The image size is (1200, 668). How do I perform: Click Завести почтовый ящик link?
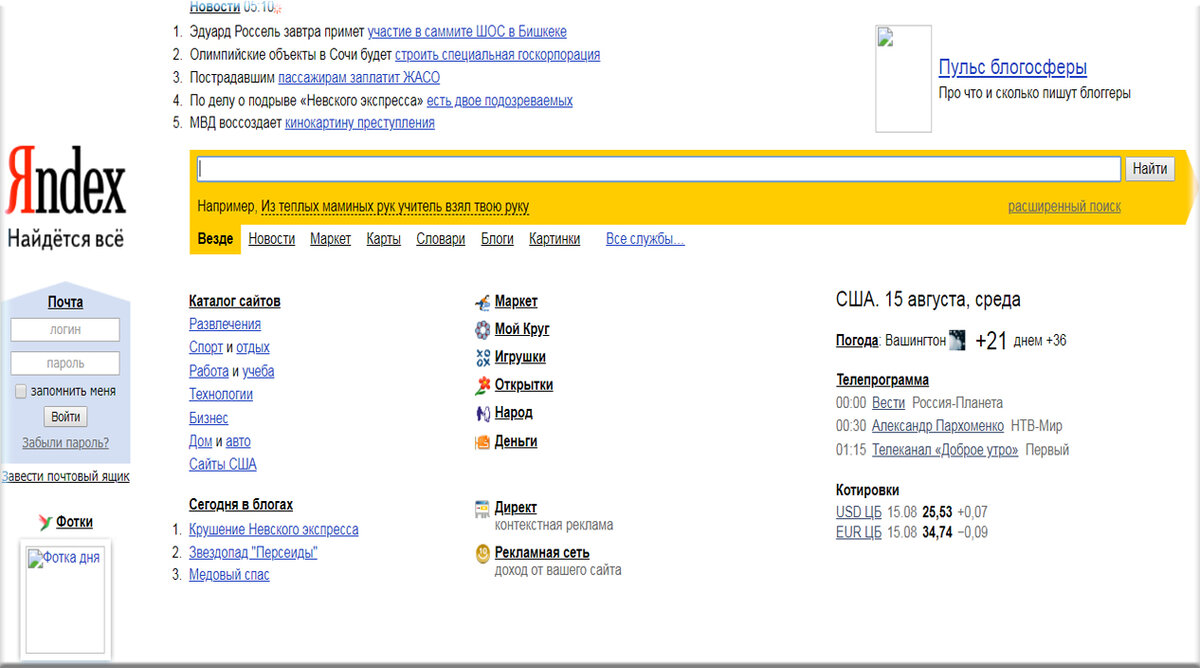pos(66,477)
